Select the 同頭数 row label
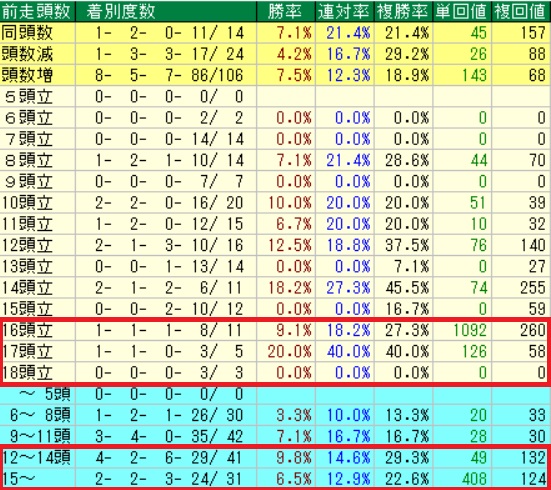The height and width of the screenshot is (490, 551). (x=27, y=33)
